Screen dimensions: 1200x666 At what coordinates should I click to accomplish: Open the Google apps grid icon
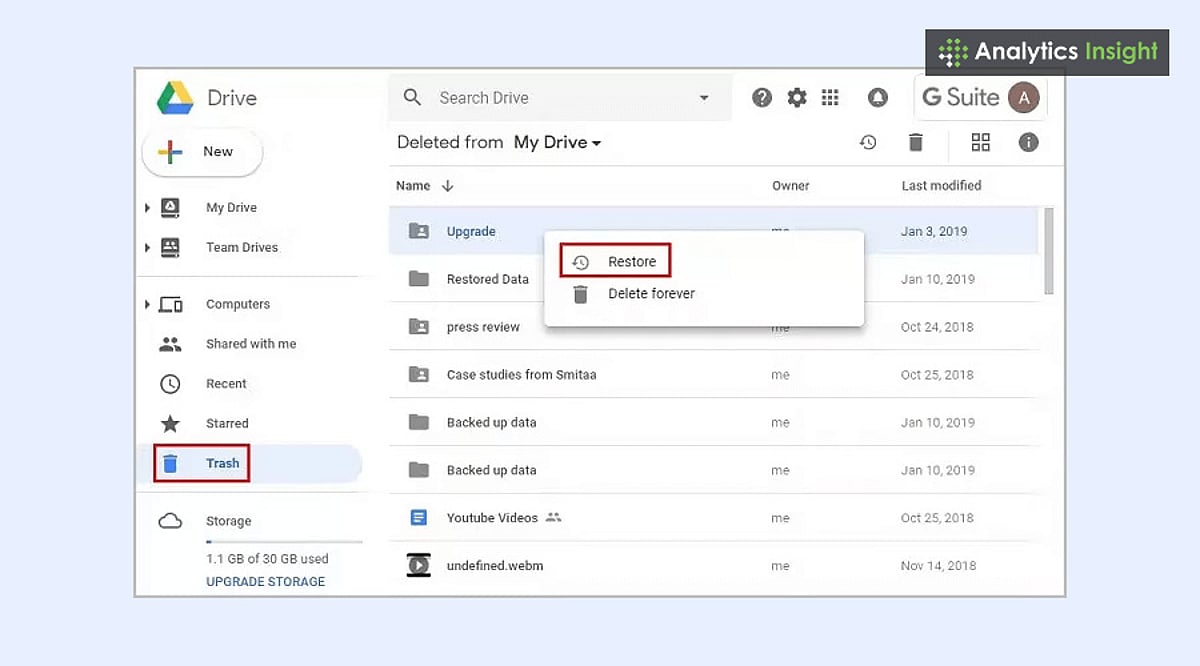pyautogui.click(x=830, y=97)
